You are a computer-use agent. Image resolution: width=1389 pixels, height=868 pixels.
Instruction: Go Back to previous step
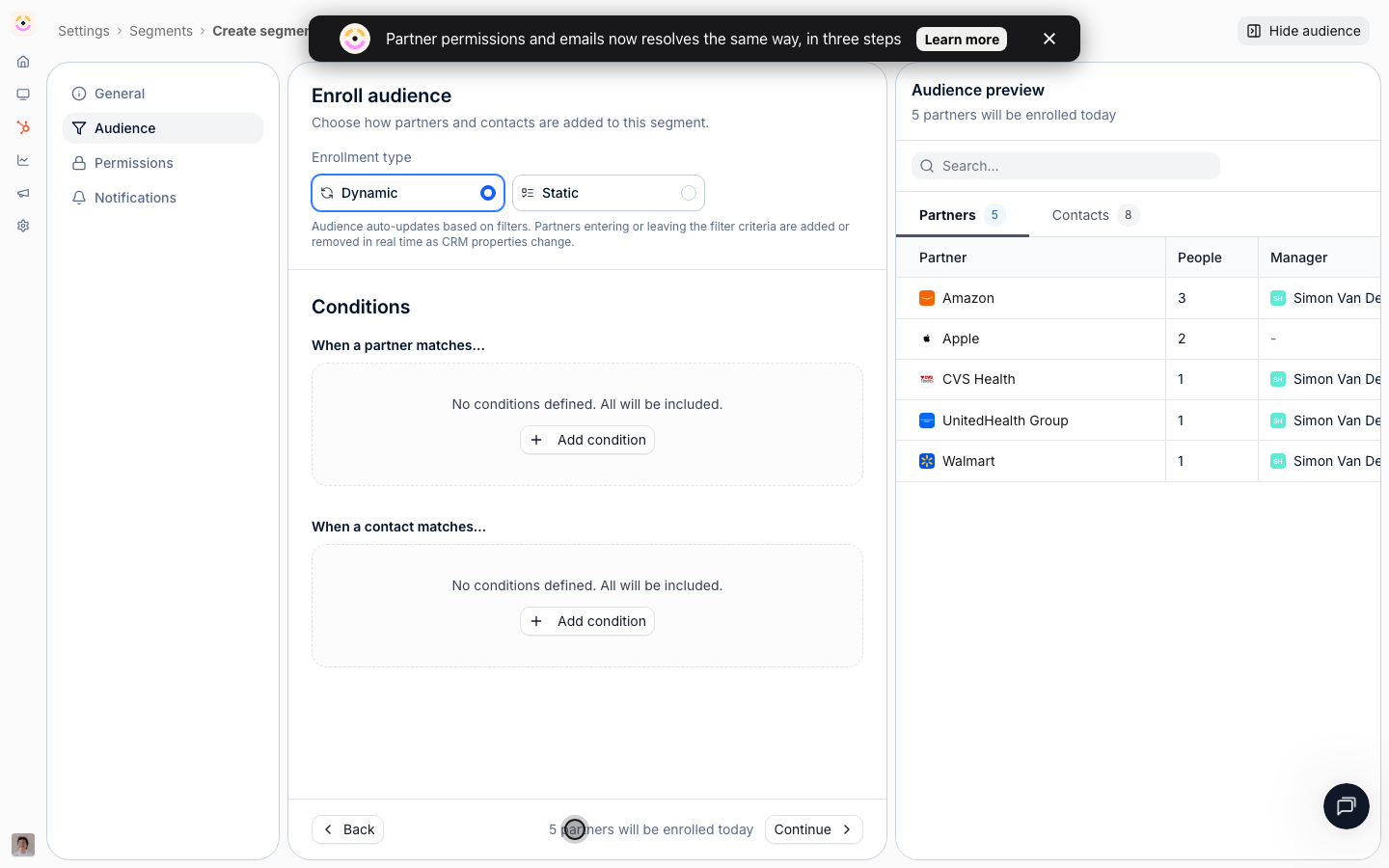(x=348, y=829)
